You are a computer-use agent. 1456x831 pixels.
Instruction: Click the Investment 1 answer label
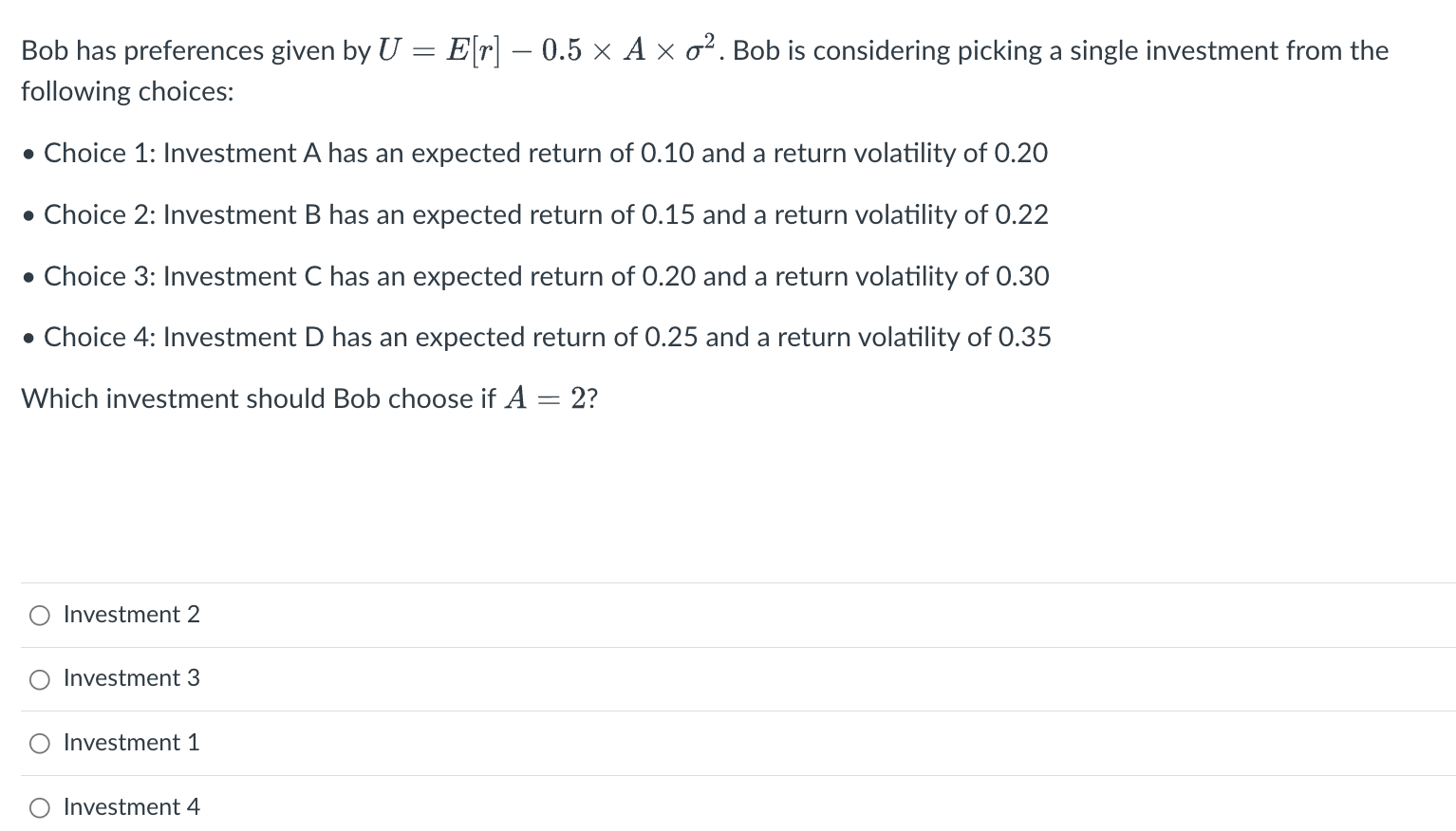pyautogui.click(x=131, y=744)
